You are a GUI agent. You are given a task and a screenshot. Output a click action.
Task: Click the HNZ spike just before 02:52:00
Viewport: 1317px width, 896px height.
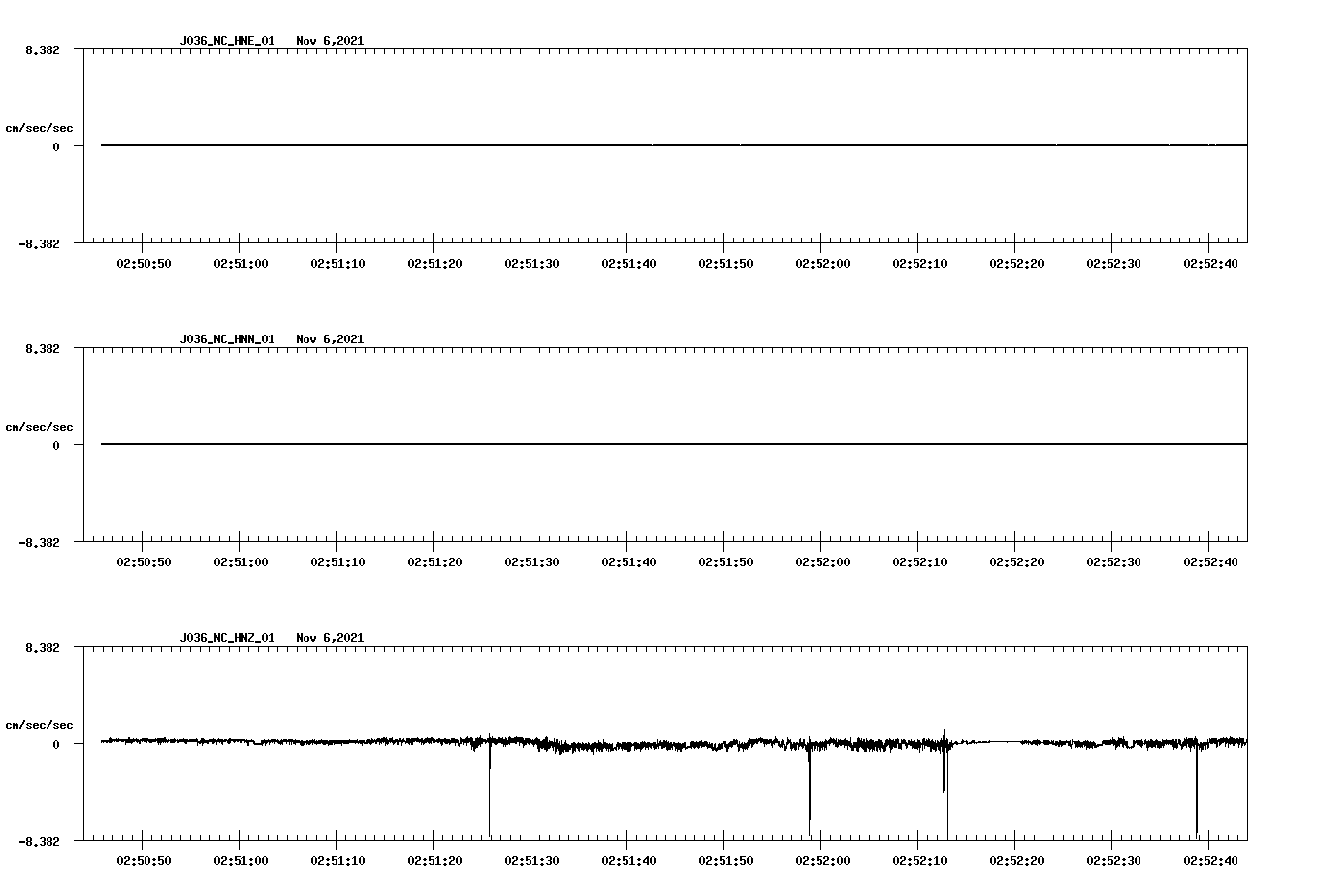(810, 787)
